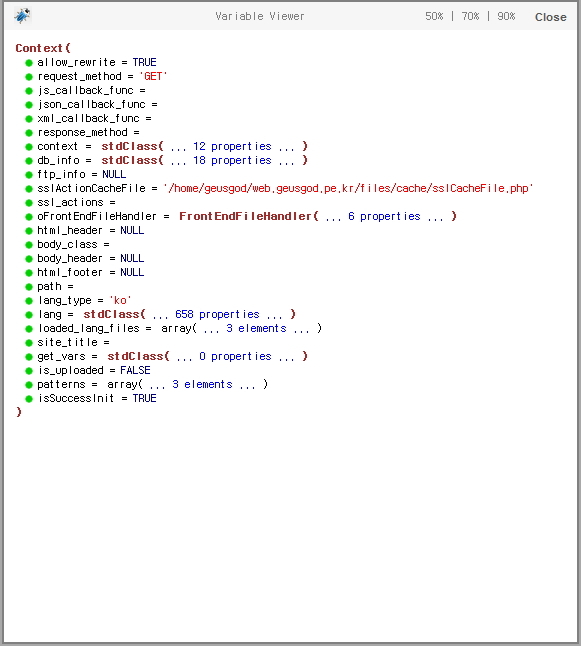The width and height of the screenshot is (581, 646).
Task: Set viewer size to 70%
Action: click(470, 16)
